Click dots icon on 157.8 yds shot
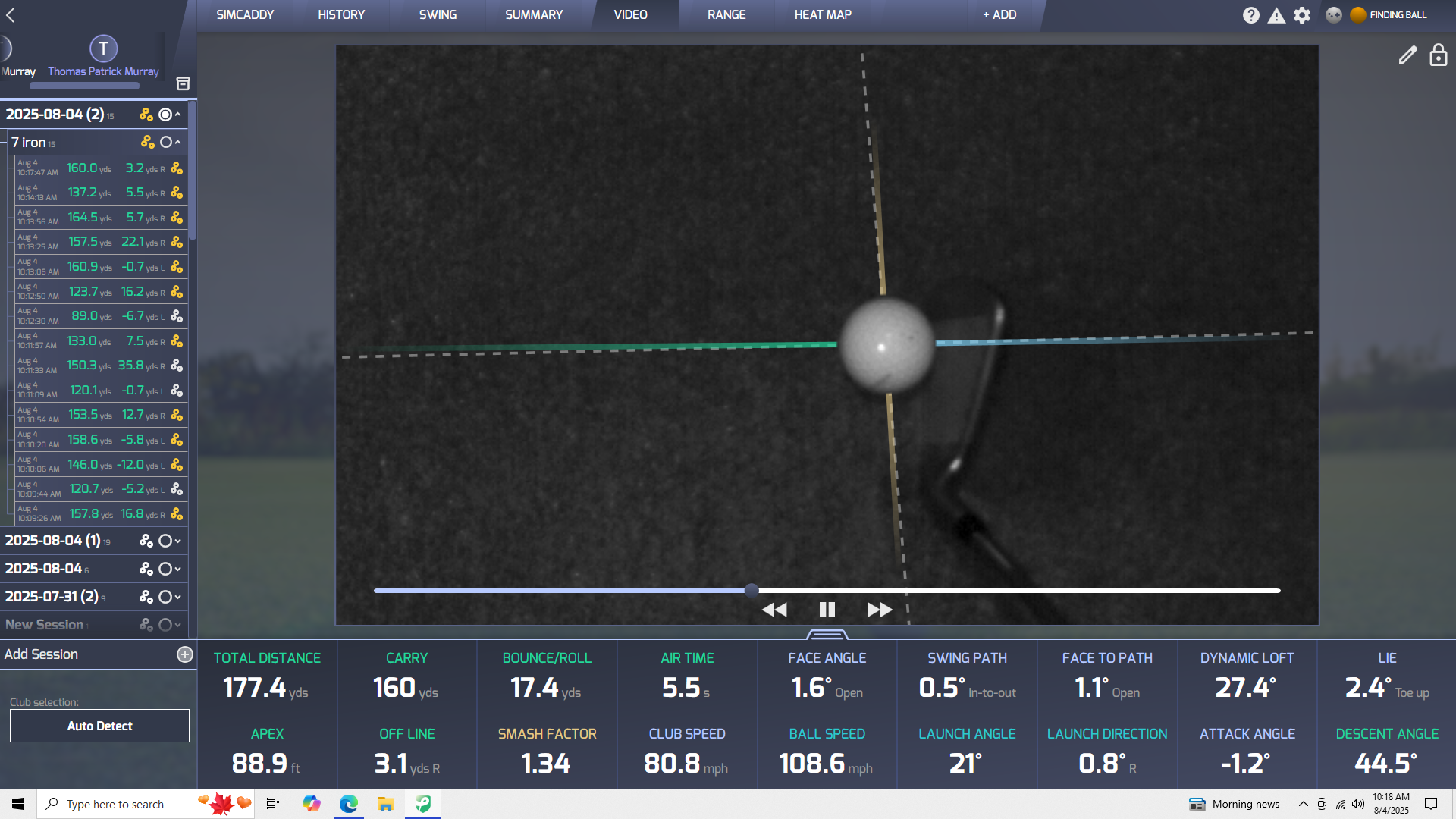This screenshot has width=1456, height=819. 177,514
